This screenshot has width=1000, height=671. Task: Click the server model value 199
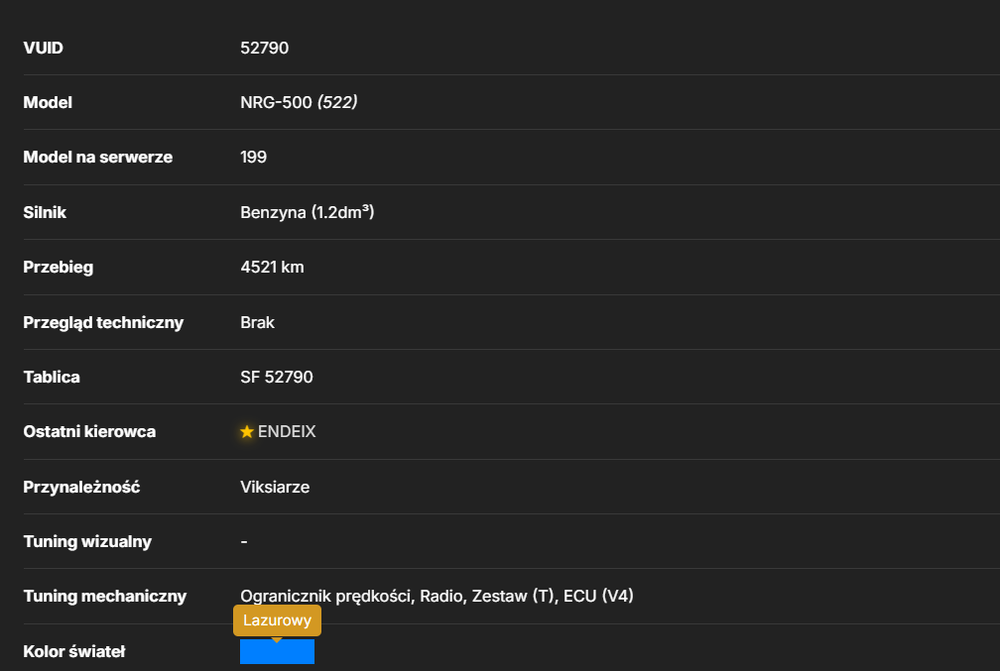click(x=253, y=157)
